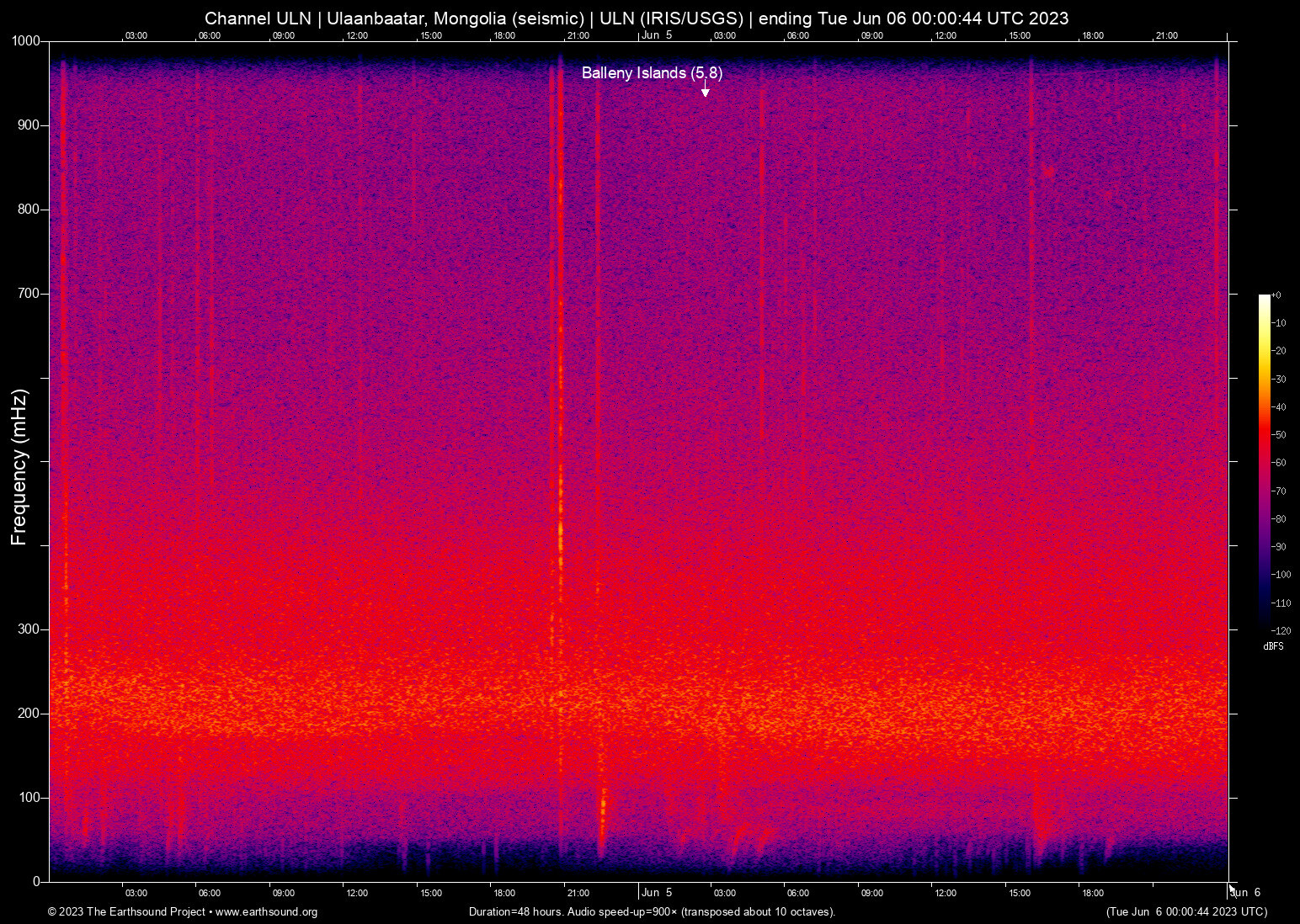Click the Earthsound Project copyright text

(126, 912)
